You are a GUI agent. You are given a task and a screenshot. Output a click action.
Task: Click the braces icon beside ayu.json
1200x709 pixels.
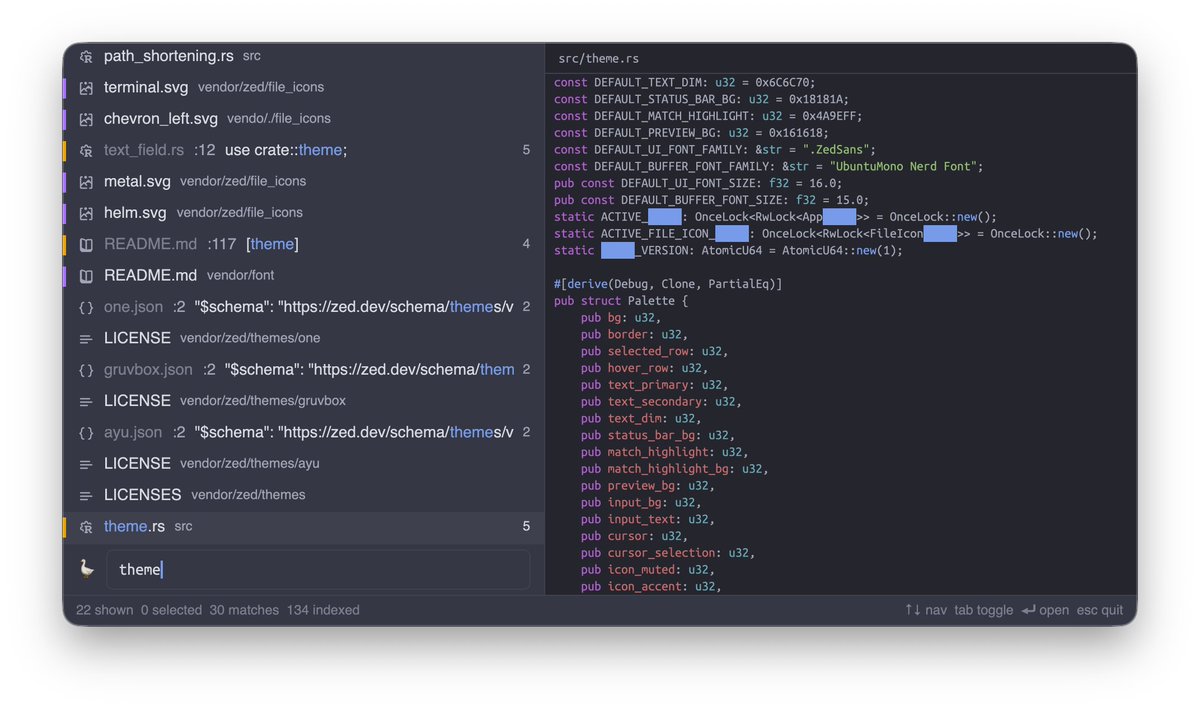pyautogui.click(x=86, y=432)
